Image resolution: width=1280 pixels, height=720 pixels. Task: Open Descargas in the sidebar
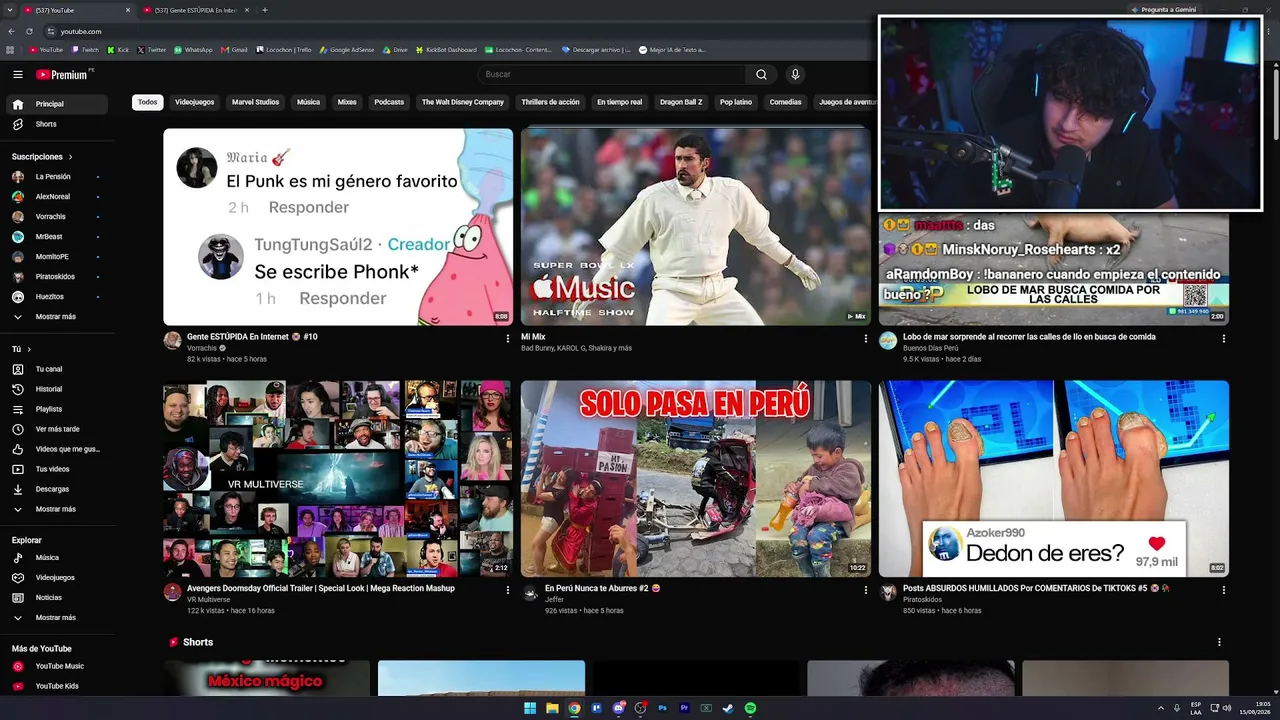(x=54, y=489)
